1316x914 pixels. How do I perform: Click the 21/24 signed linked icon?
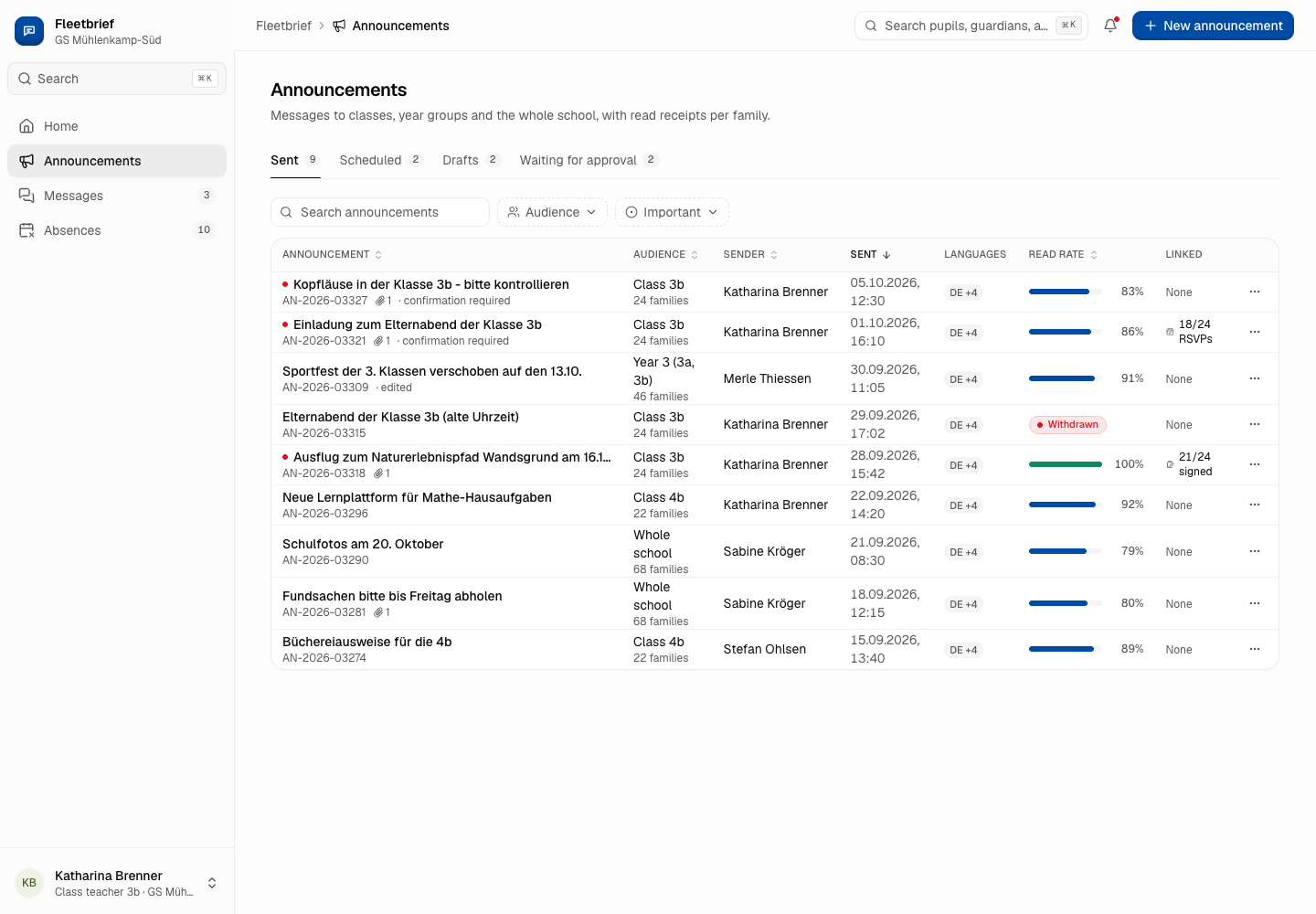(1170, 464)
